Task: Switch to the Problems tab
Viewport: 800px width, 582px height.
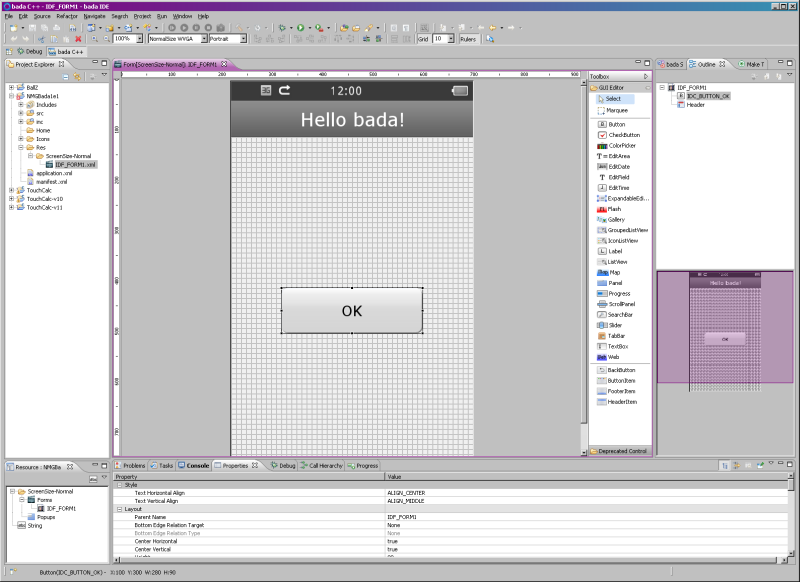Action: point(134,465)
